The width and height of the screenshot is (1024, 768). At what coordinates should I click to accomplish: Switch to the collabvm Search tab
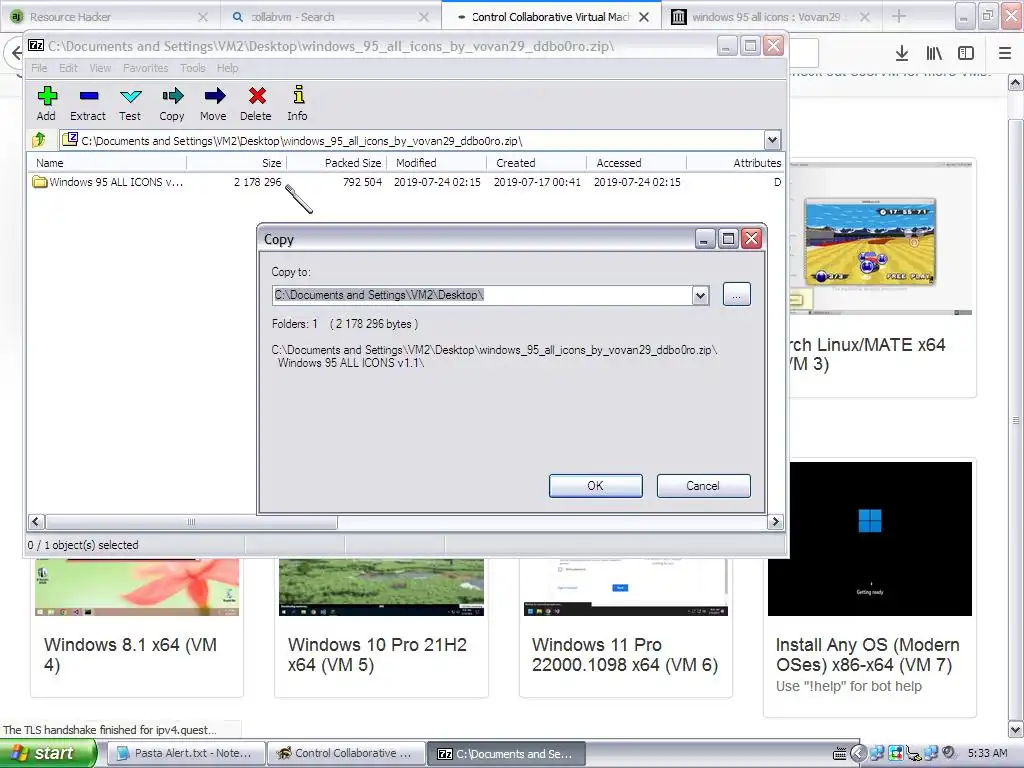click(x=331, y=17)
